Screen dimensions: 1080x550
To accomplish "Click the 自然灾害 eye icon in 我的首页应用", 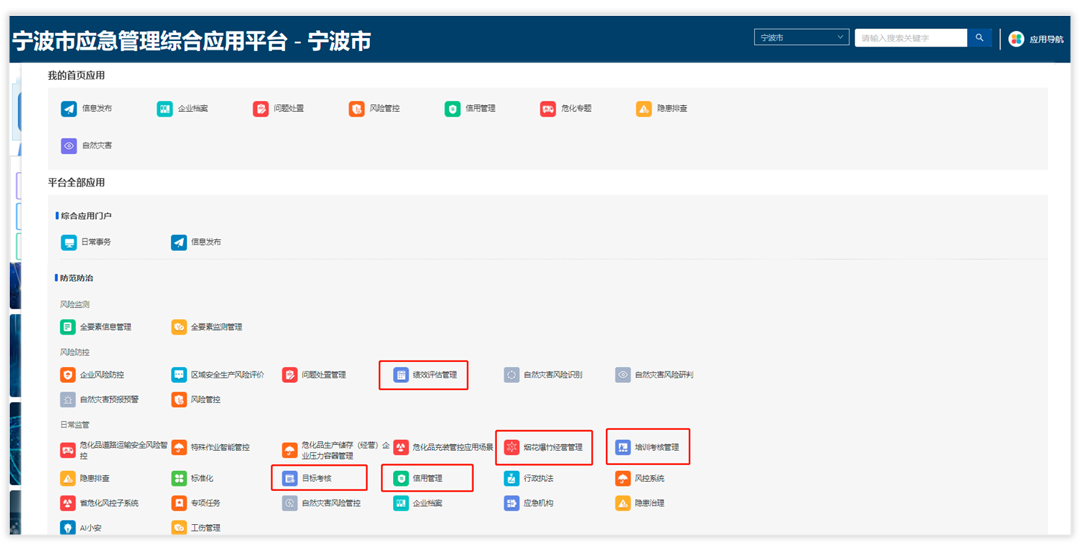I will [69, 146].
